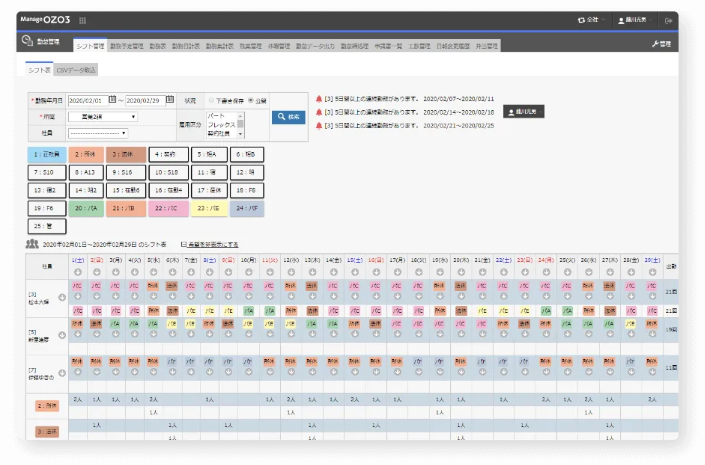Image resolution: width=705 pixels, height=465 pixels.
Task: Select the シフト管理 tab in the navigation bar
Action: [89, 45]
